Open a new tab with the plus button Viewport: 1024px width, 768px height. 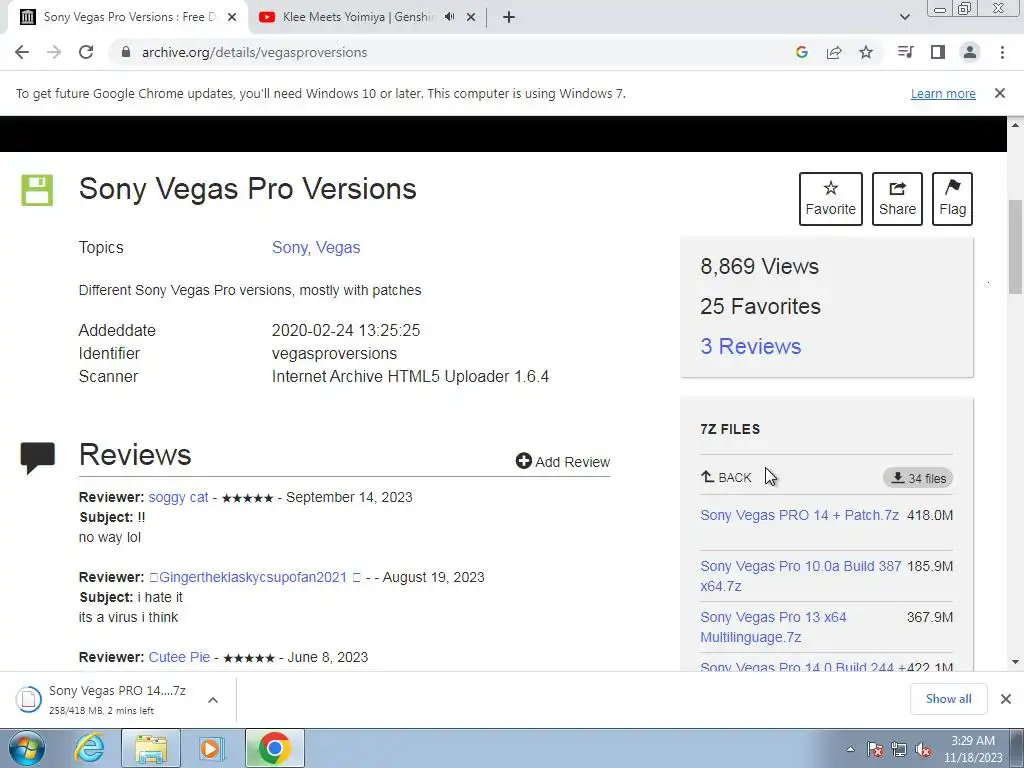[509, 17]
